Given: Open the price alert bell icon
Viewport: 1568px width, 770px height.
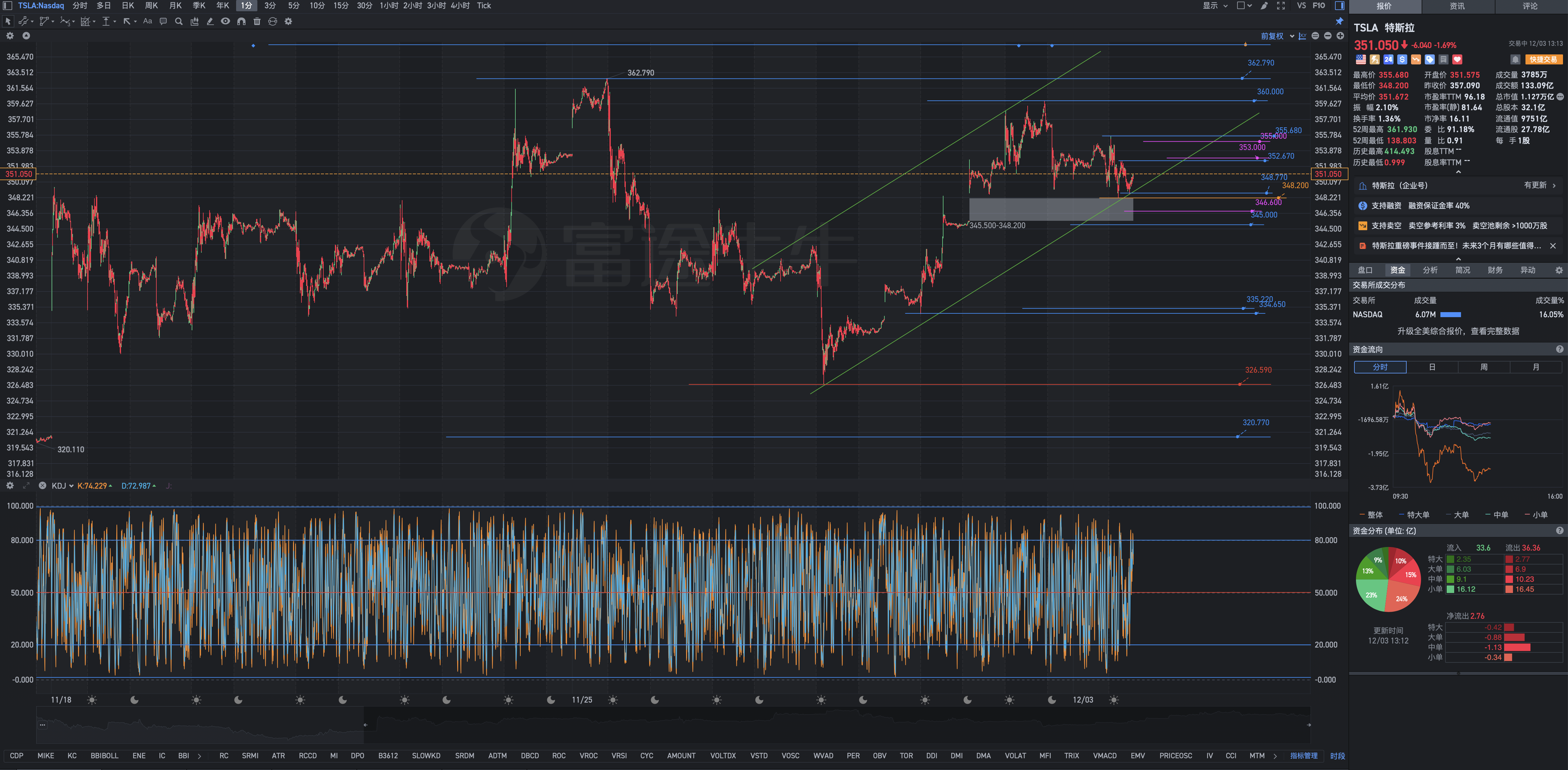Looking at the screenshot, I should coord(1515,60).
